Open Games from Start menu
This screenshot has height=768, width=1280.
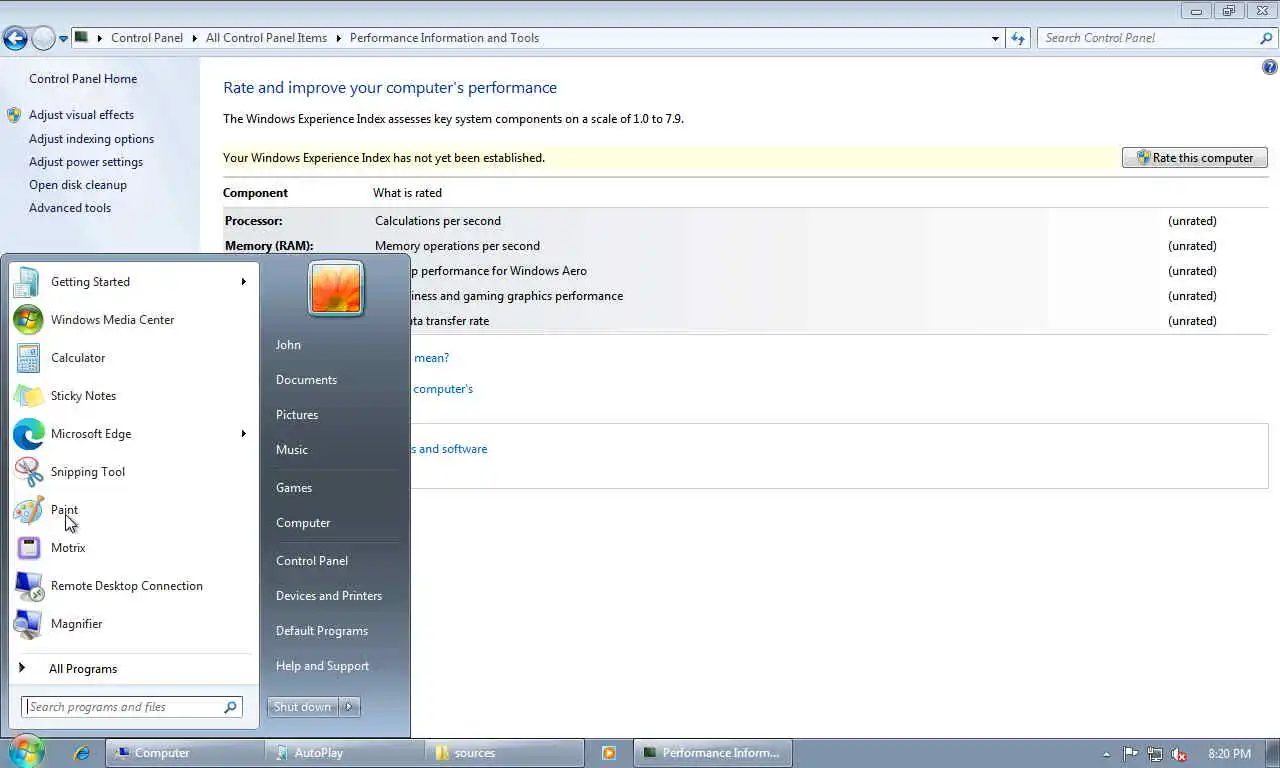pyautogui.click(x=294, y=488)
